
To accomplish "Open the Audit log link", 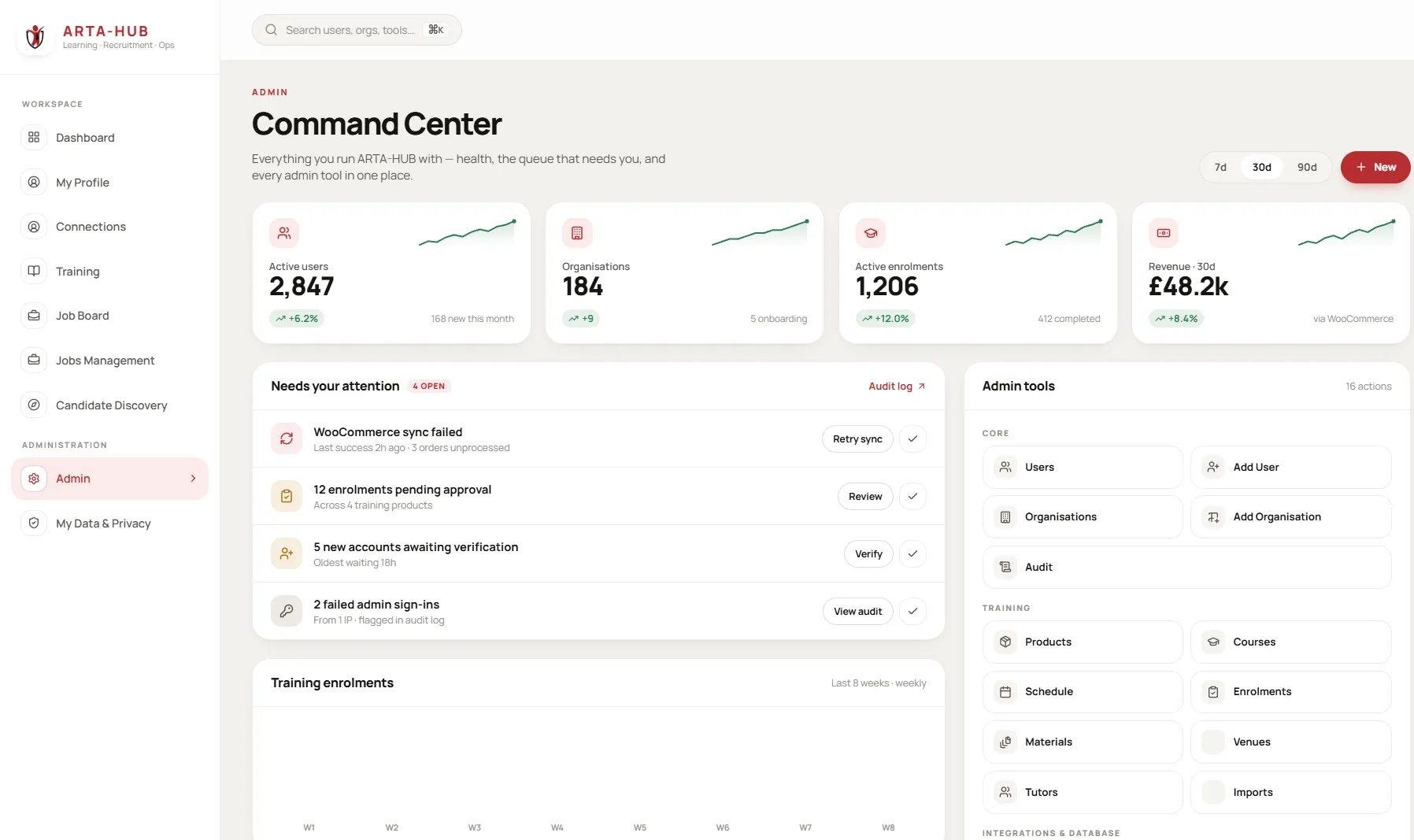I will [897, 386].
